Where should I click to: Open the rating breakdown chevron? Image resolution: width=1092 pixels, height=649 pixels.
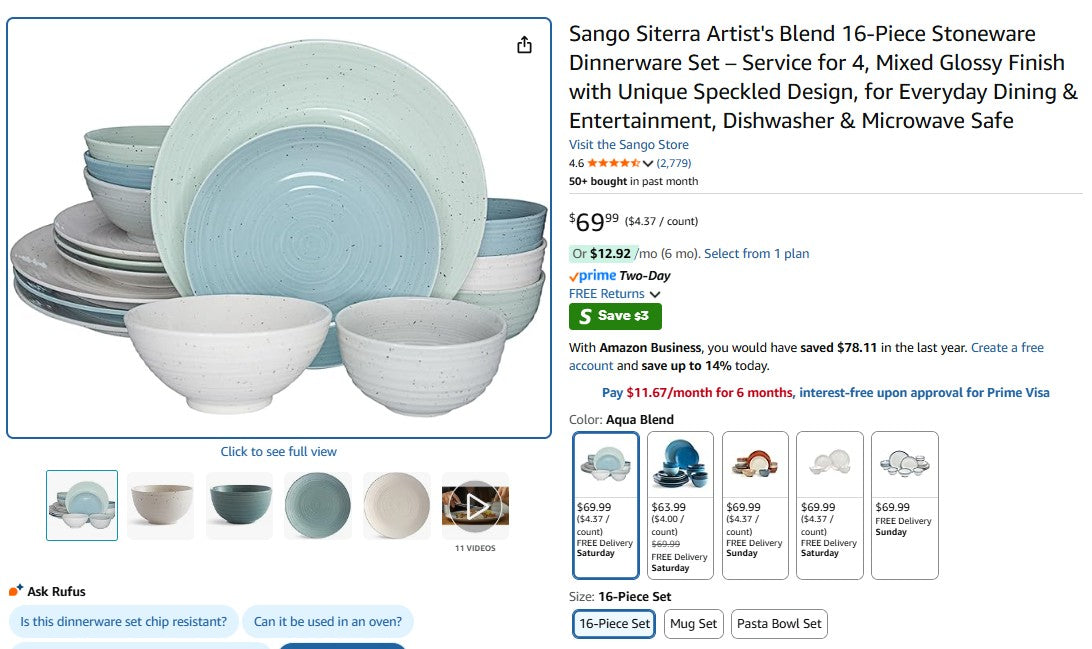pyautogui.click(x=648, y=164)
